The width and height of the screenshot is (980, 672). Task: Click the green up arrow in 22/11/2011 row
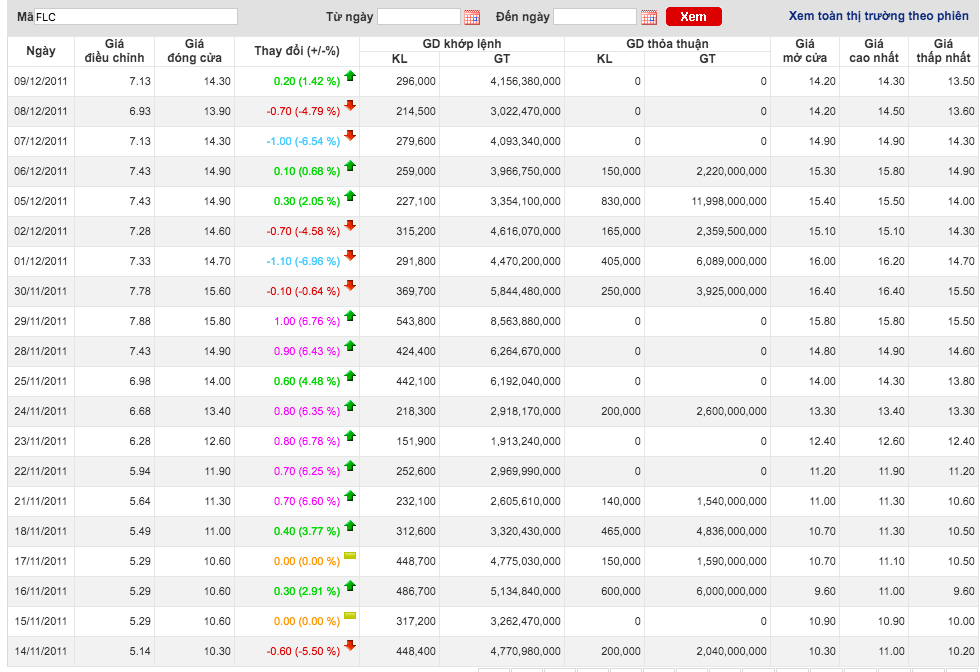[x=350, y=466]
